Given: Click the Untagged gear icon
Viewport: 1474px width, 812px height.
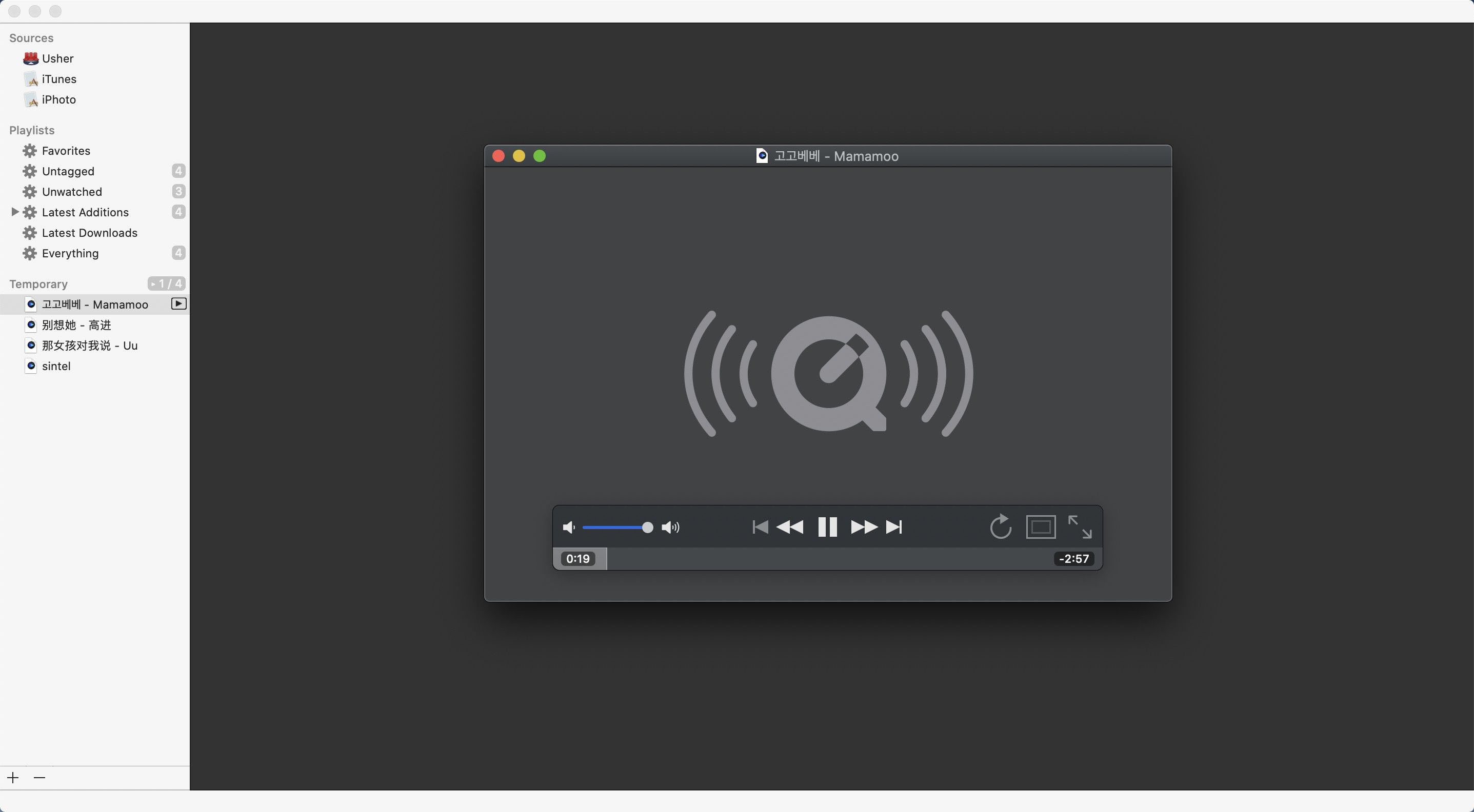Looking at the screenshot, I should tap(30, 172).
